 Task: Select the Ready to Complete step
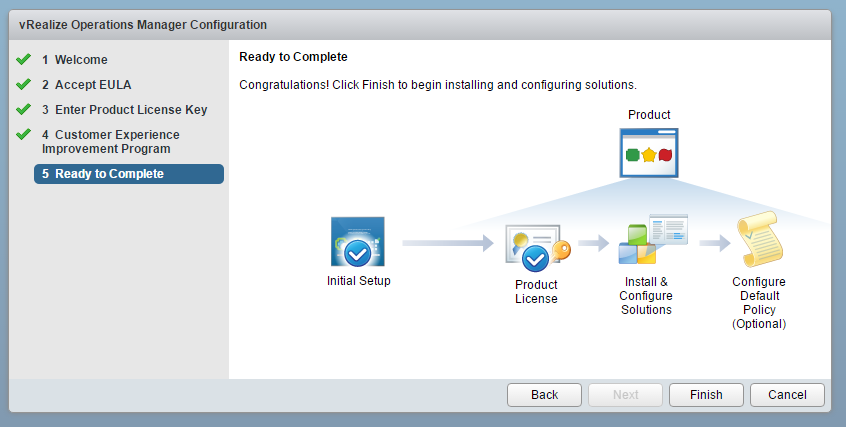pyautogui.click(x=129, y=174)
